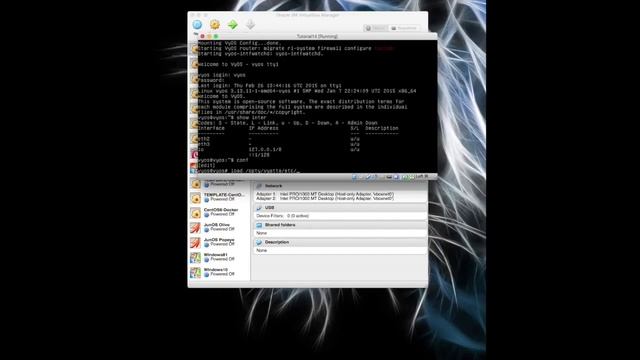Select the JunOS Olive VM name
The height and width of the screenshot is (360, 640).
coord(217,225)
